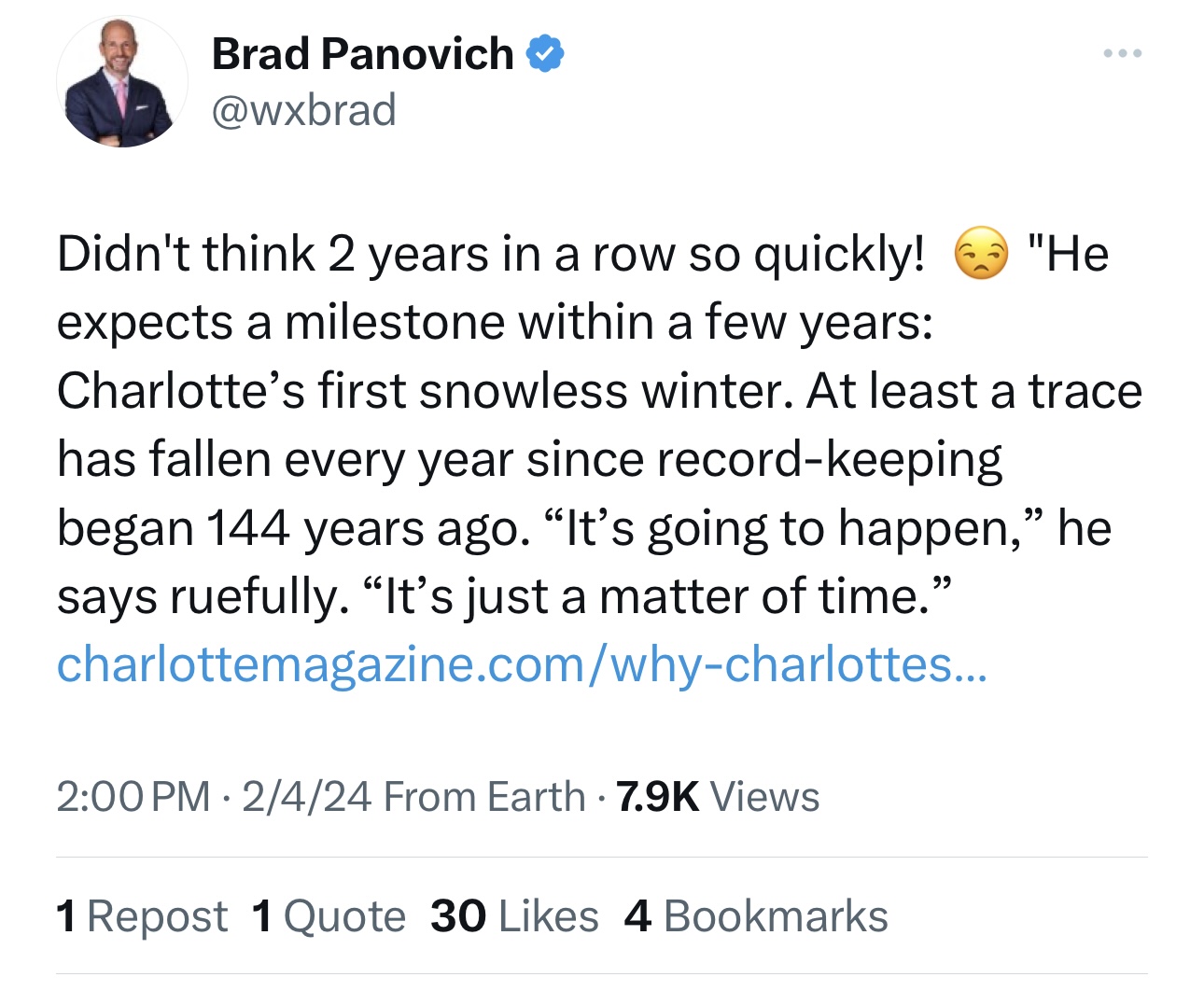
Task: Open the 1 Quote list
Action: tap(329, 916)
